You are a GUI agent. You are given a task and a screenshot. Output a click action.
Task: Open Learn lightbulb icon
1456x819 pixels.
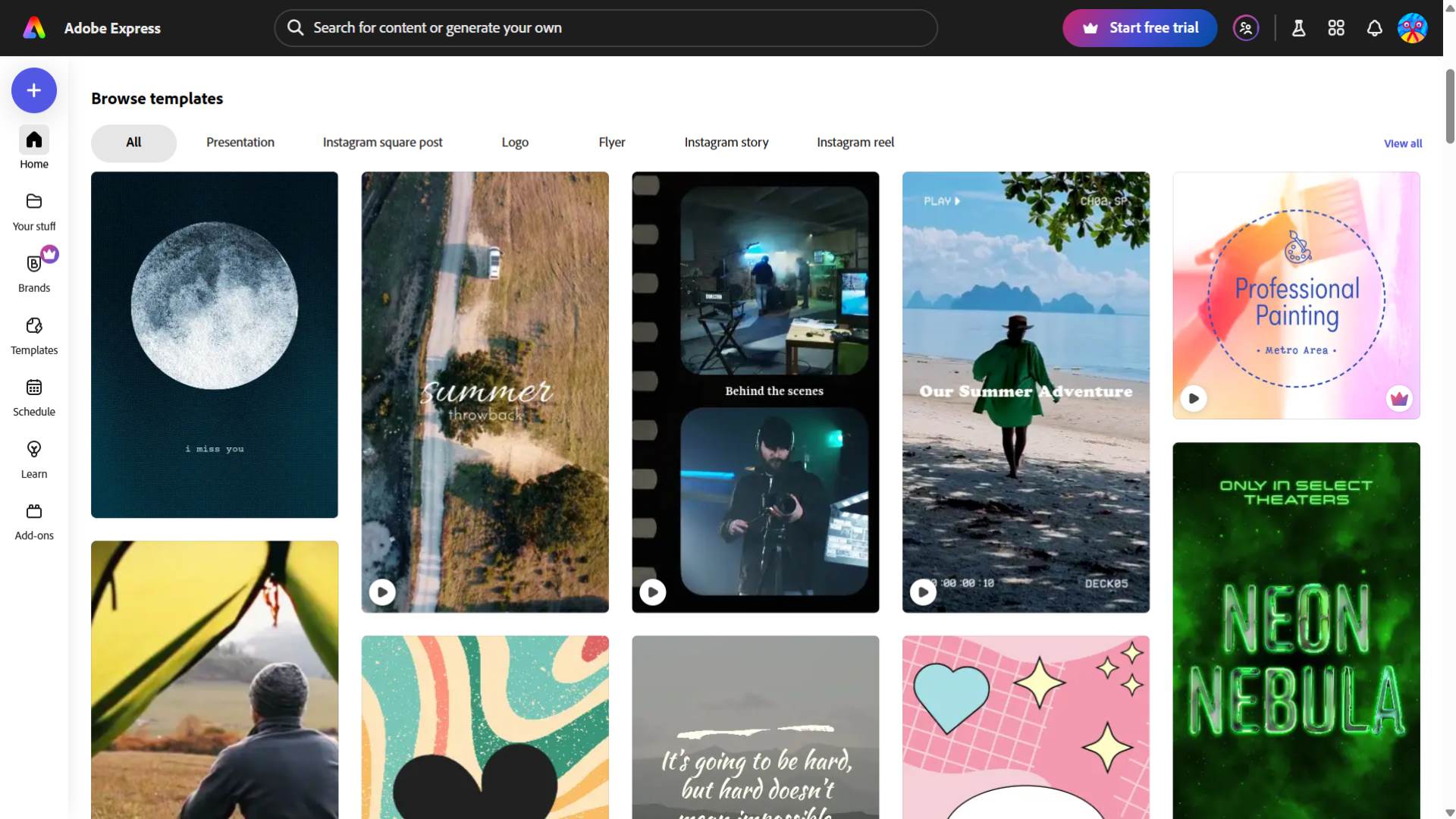pyautogui.click(x=34, y=450)
